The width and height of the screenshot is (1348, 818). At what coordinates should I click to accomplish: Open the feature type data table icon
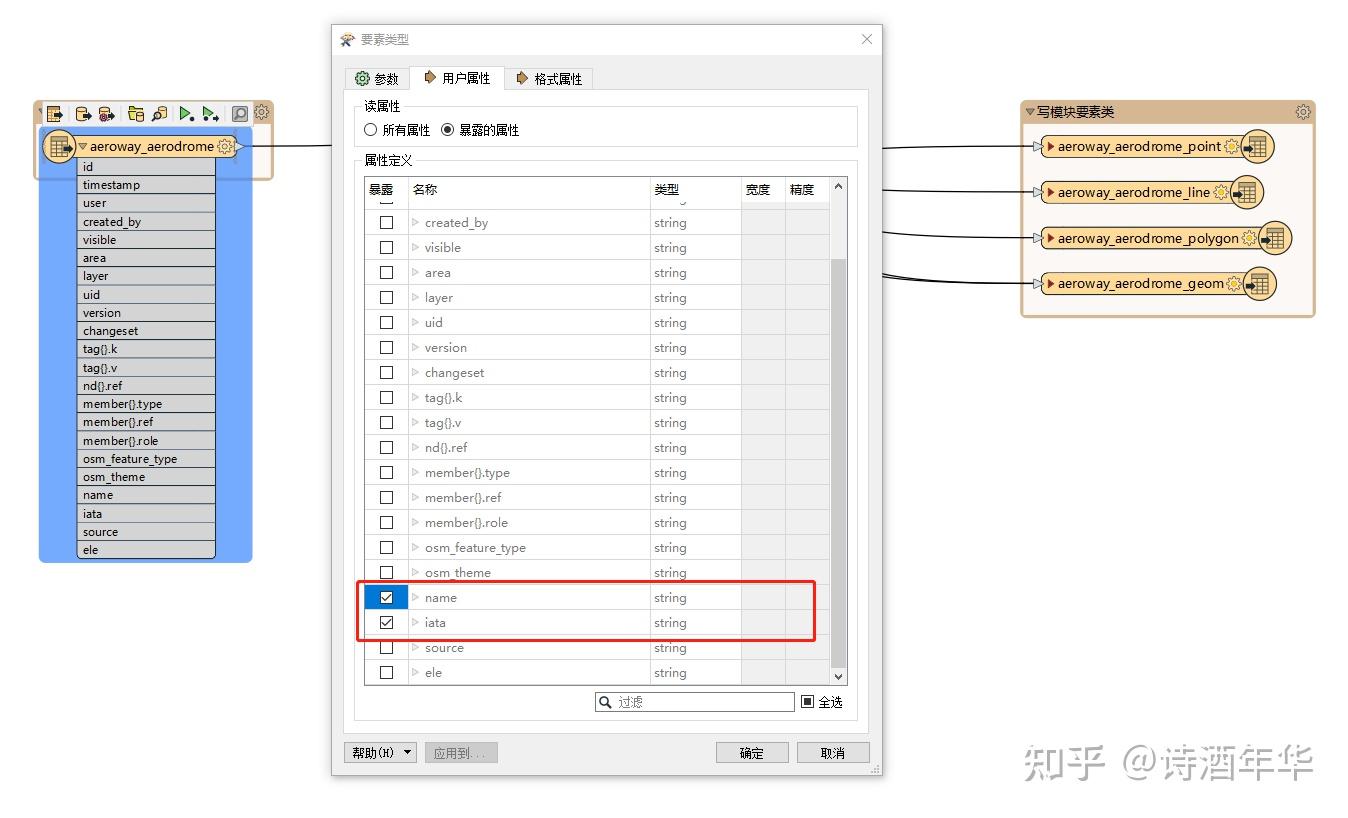55,113
